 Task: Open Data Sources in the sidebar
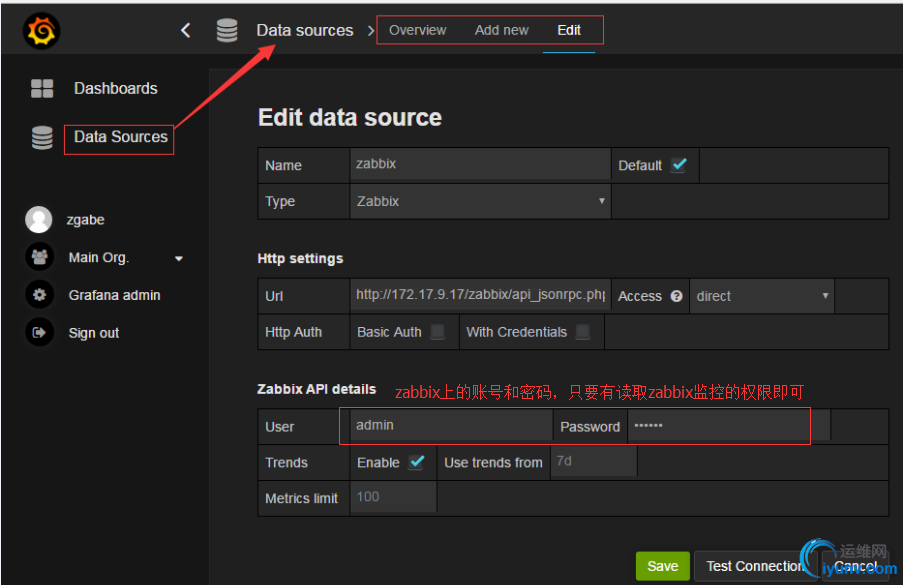click(x=120, y=137)
